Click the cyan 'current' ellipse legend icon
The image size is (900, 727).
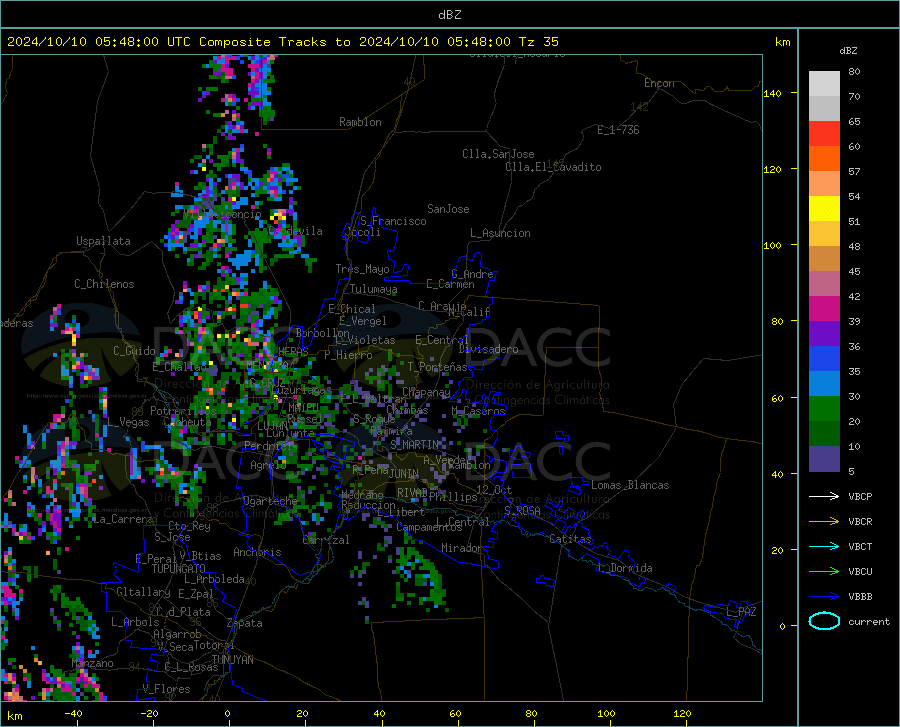click(824, 621)
